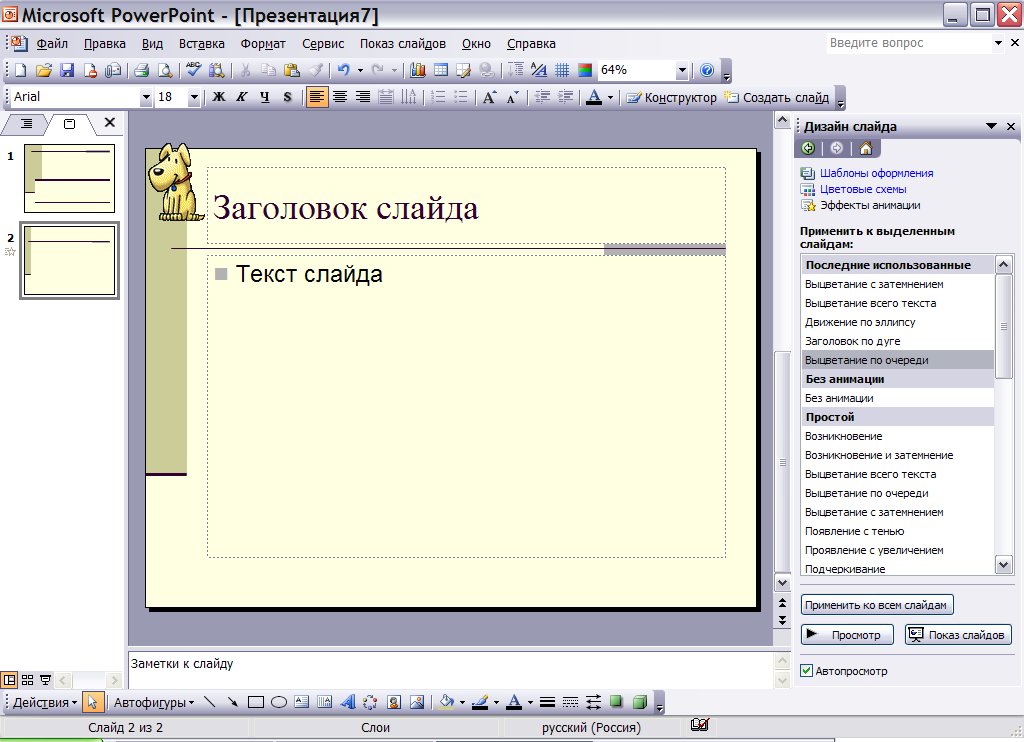Click the 3-D style cube icon

pos(640,702)
